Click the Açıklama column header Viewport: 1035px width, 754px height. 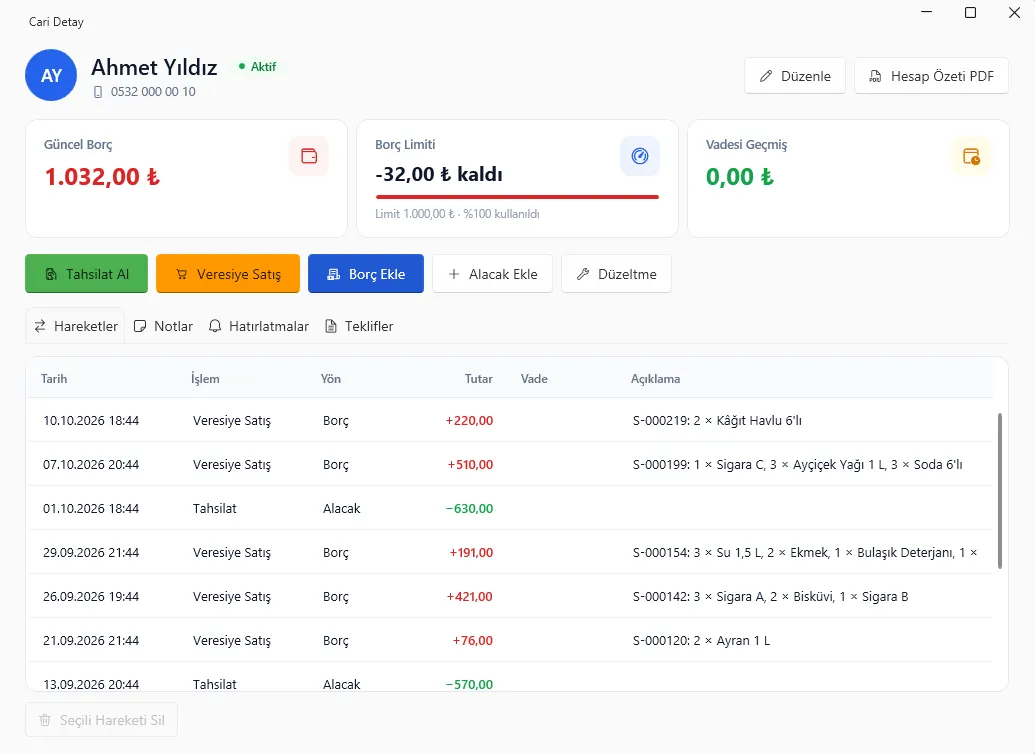(x=655, y=379)
